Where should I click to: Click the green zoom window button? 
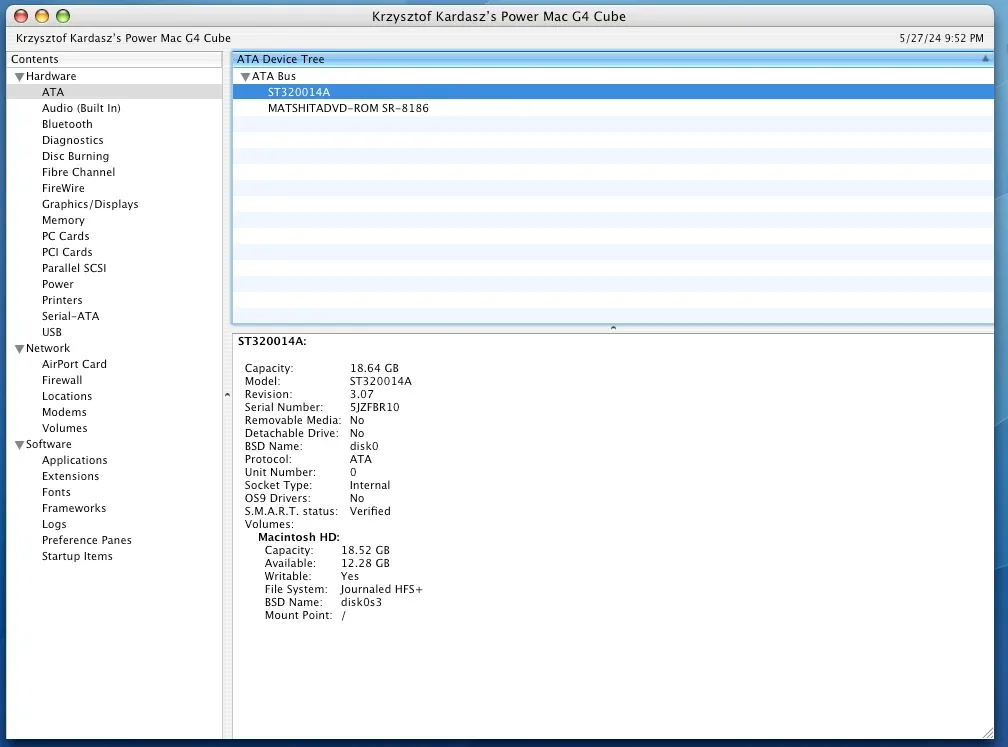(63, 16)
